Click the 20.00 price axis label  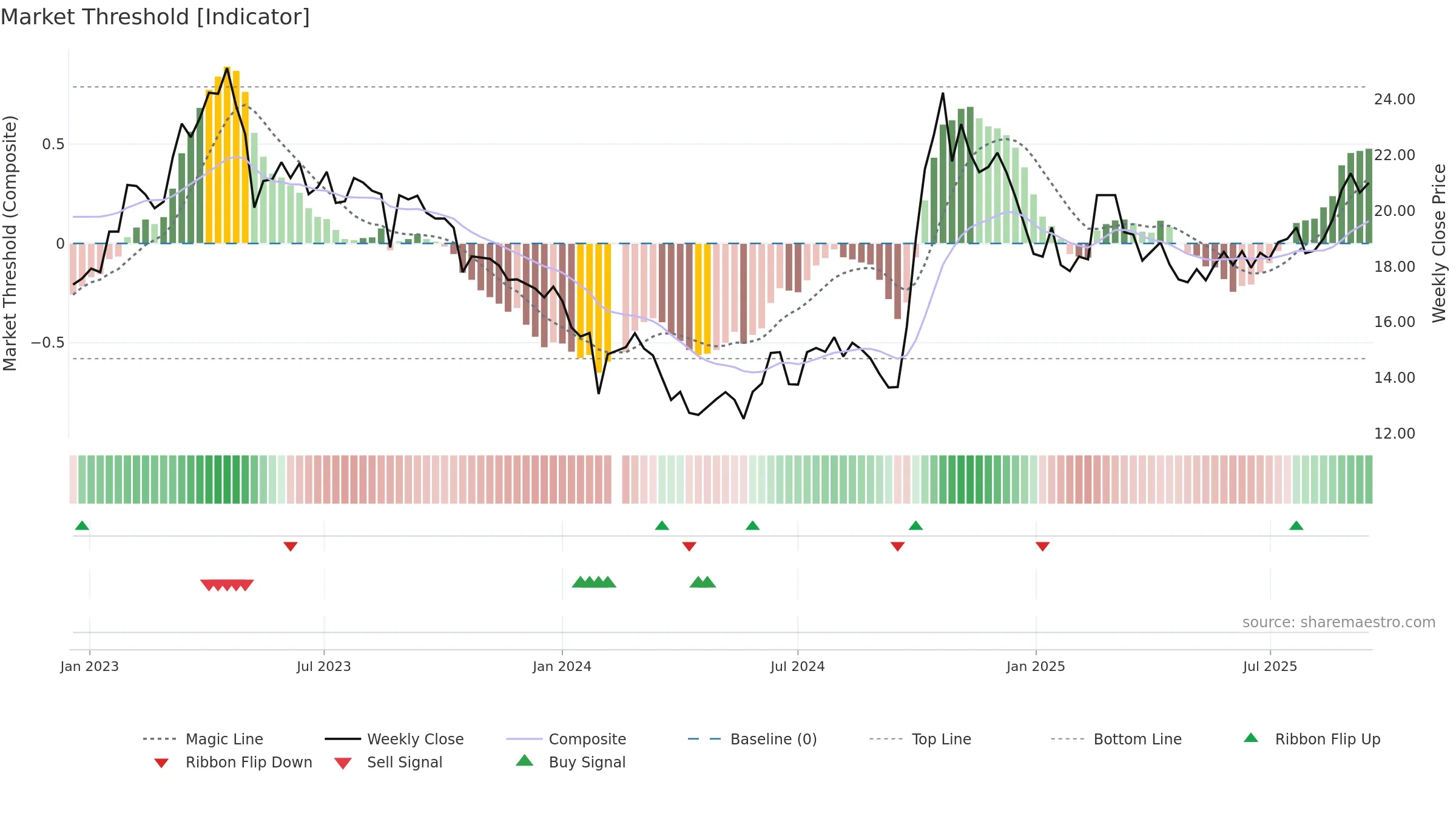pyautogui.click(x=1395, y=211)
